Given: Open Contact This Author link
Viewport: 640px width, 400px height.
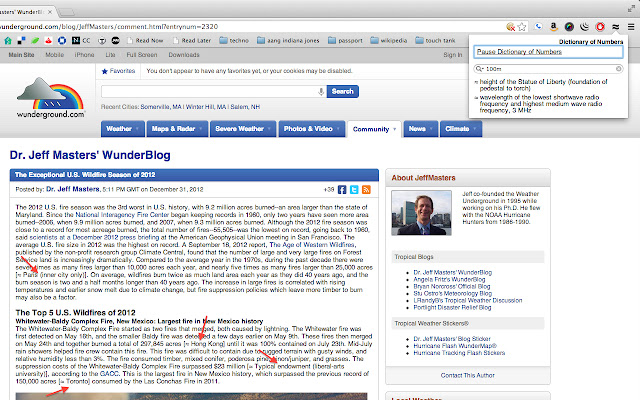Looking at the screenshot, I should pos(468,375).
